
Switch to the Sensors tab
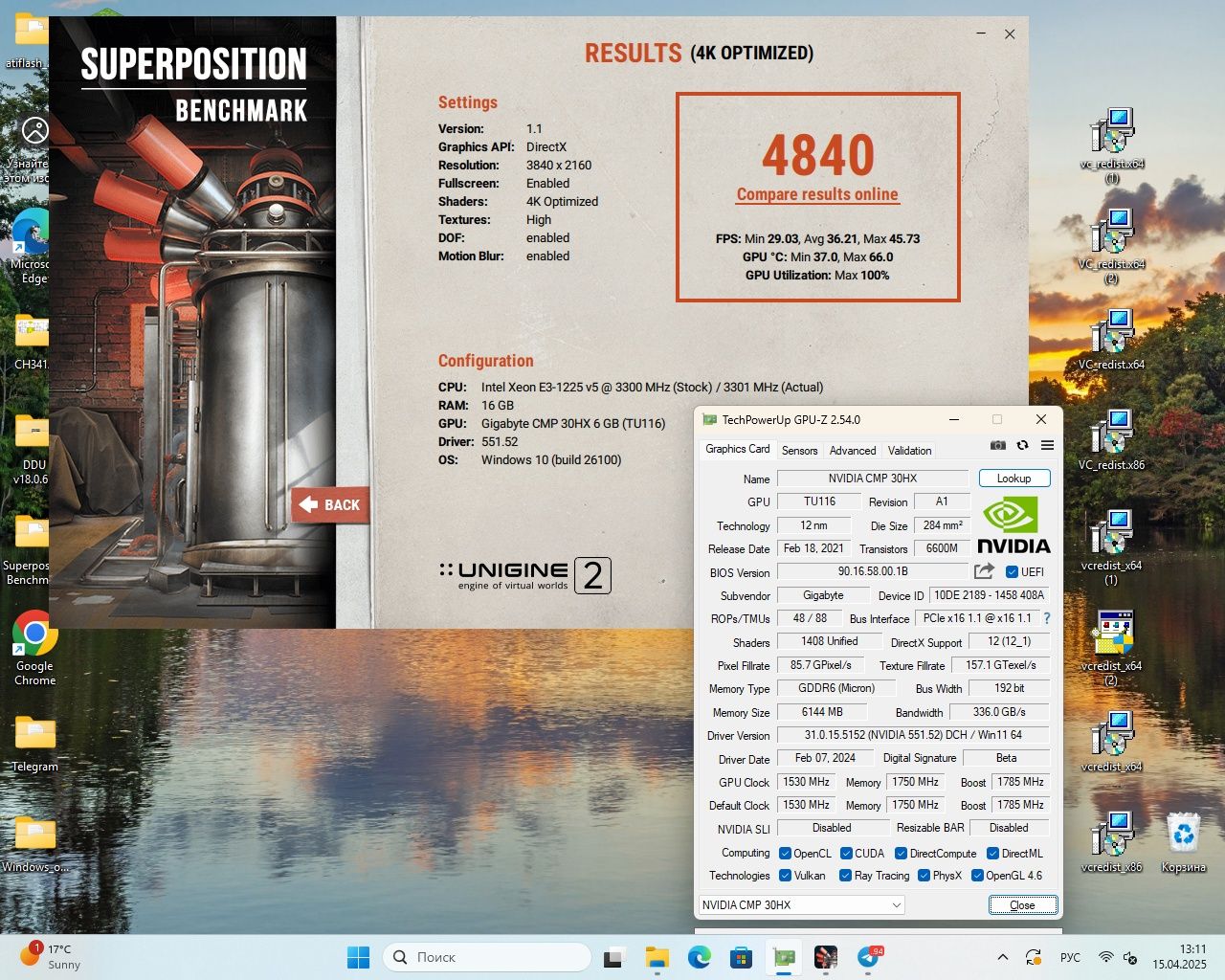coord(799,451)
